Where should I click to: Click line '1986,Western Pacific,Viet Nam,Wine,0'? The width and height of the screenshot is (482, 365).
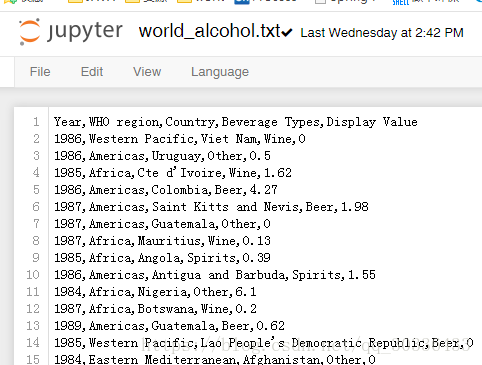(180, 139)
